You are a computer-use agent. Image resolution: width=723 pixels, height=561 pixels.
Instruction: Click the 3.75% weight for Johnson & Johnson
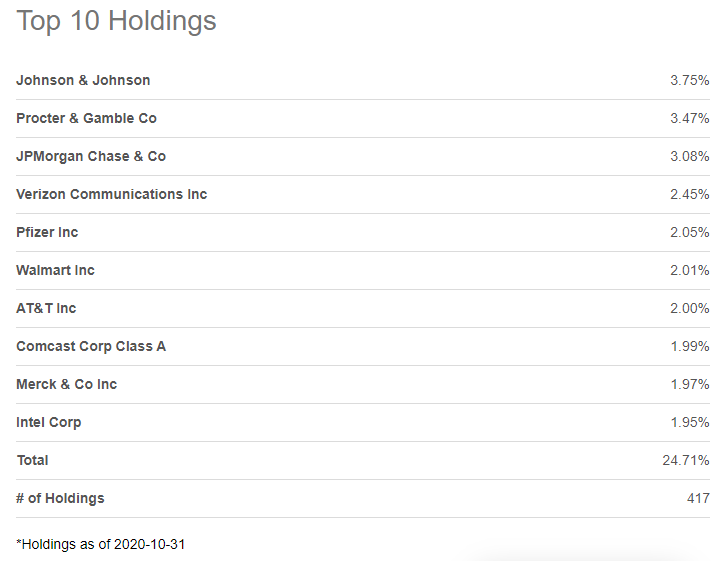click(x=689, y=80)
